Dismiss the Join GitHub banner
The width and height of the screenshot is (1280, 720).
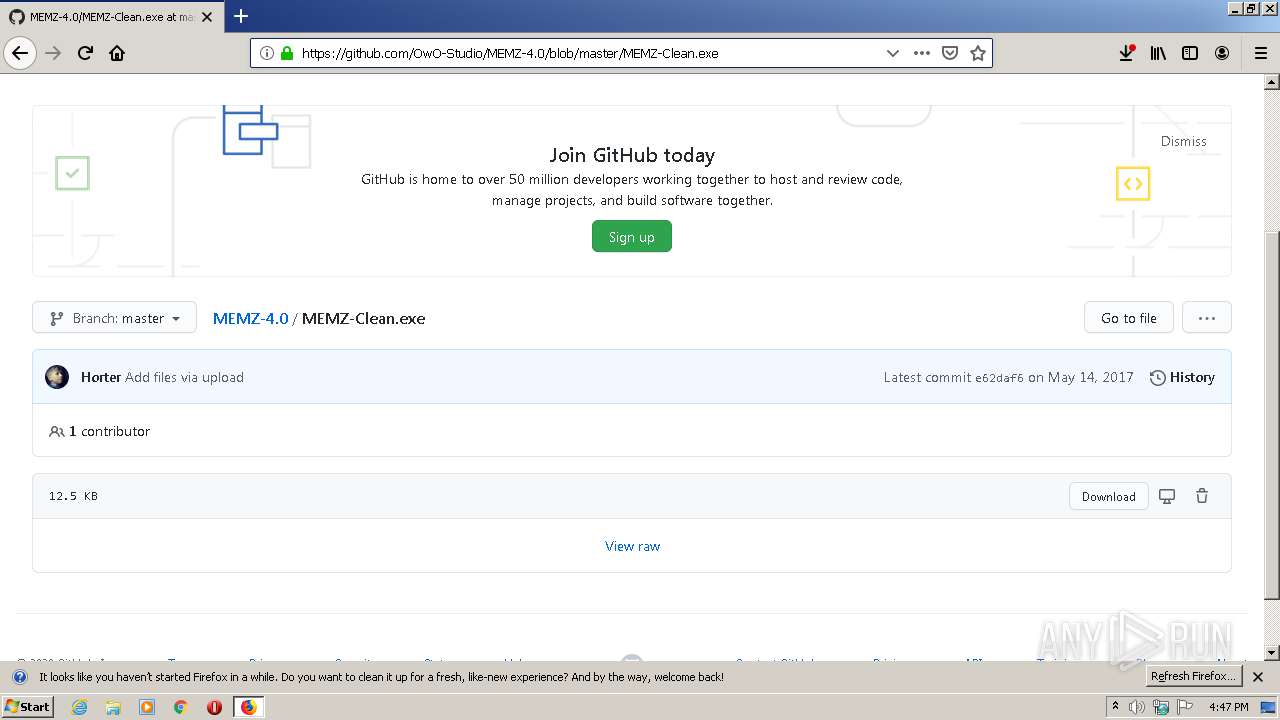(1184, 141)
